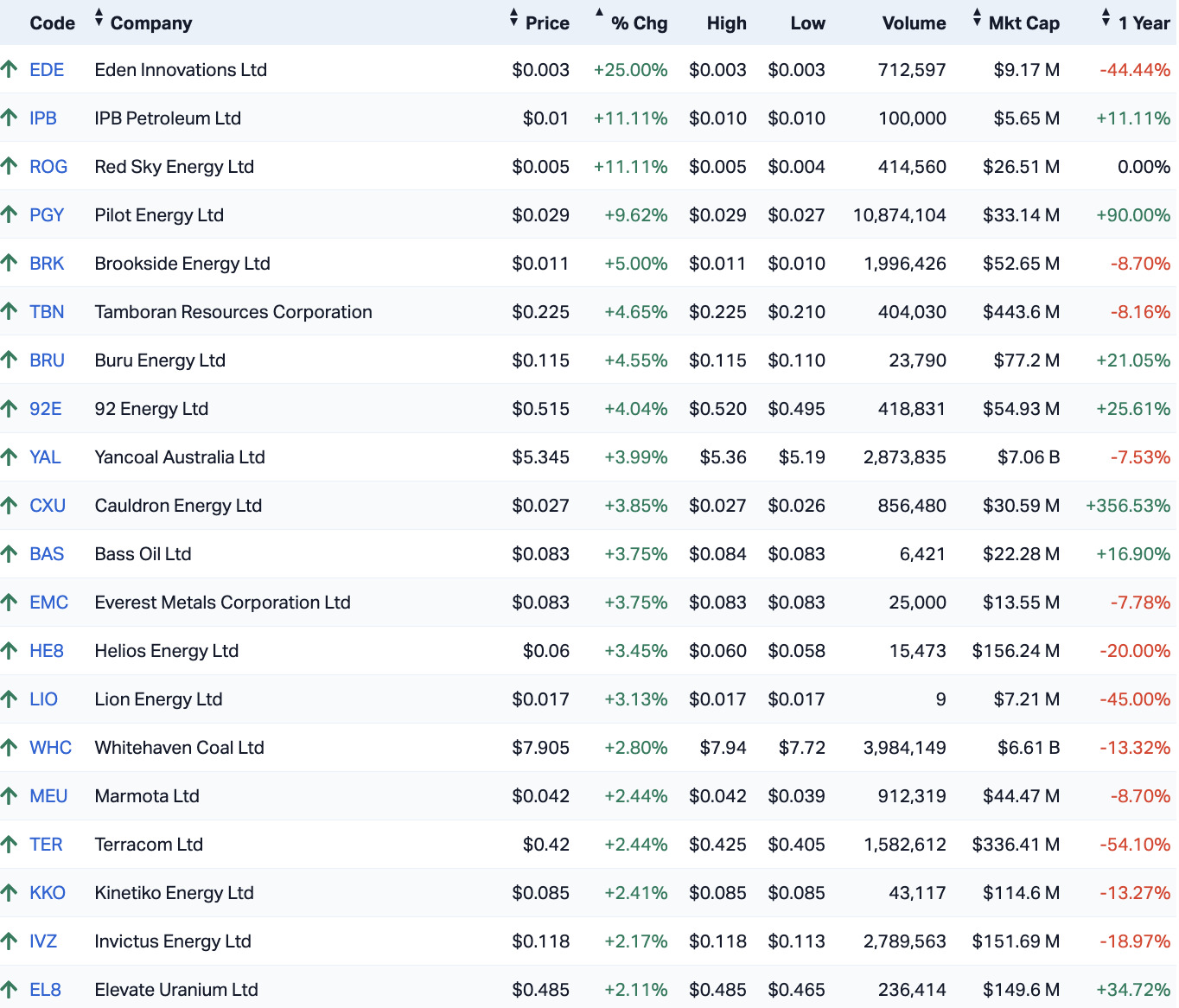Click the up arrow icon beside LIO
Viewport: 1179px width, 1008px height.
click(x=9, y=699)
